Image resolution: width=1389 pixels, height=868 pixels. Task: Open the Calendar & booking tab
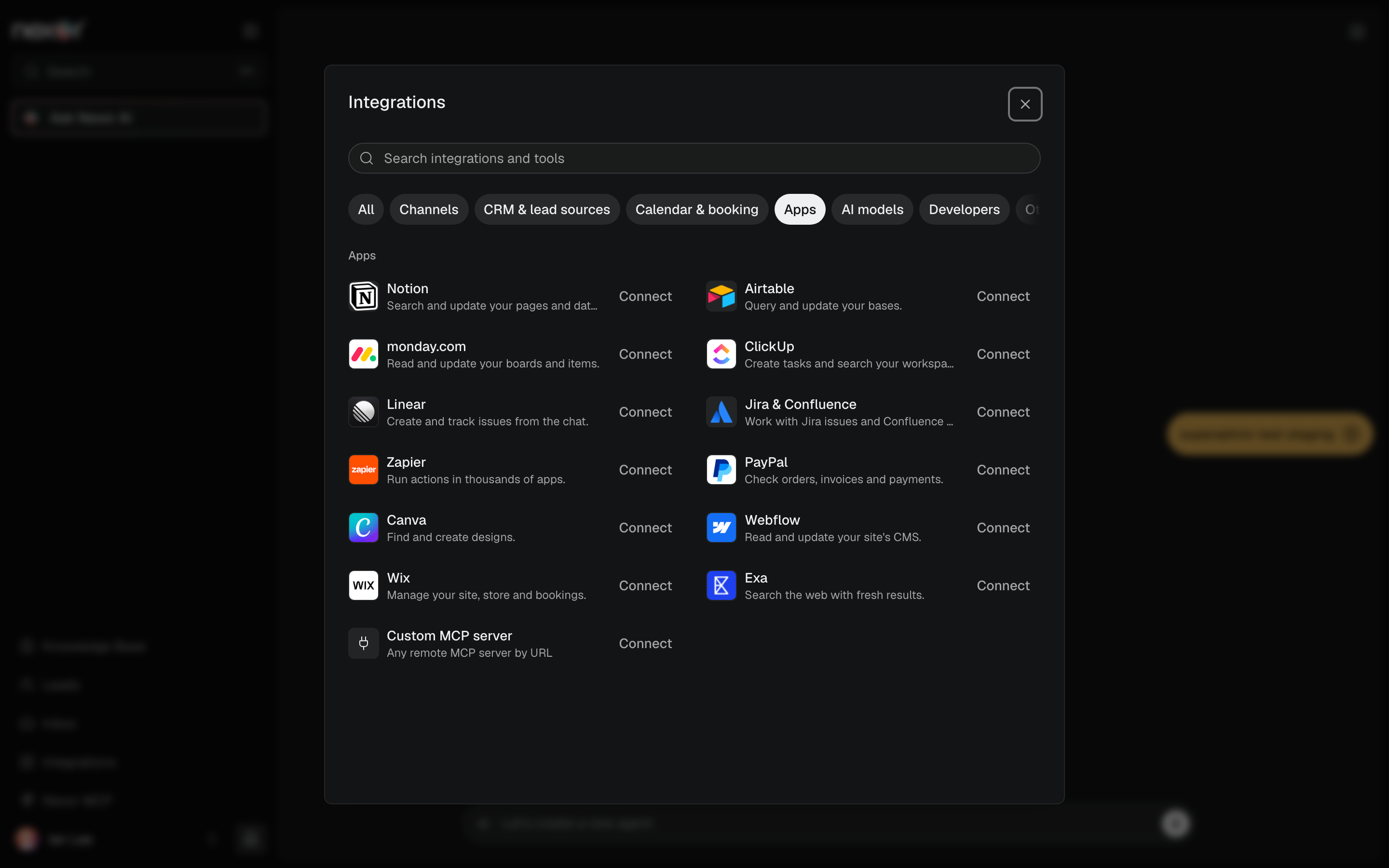click(697, 210)
